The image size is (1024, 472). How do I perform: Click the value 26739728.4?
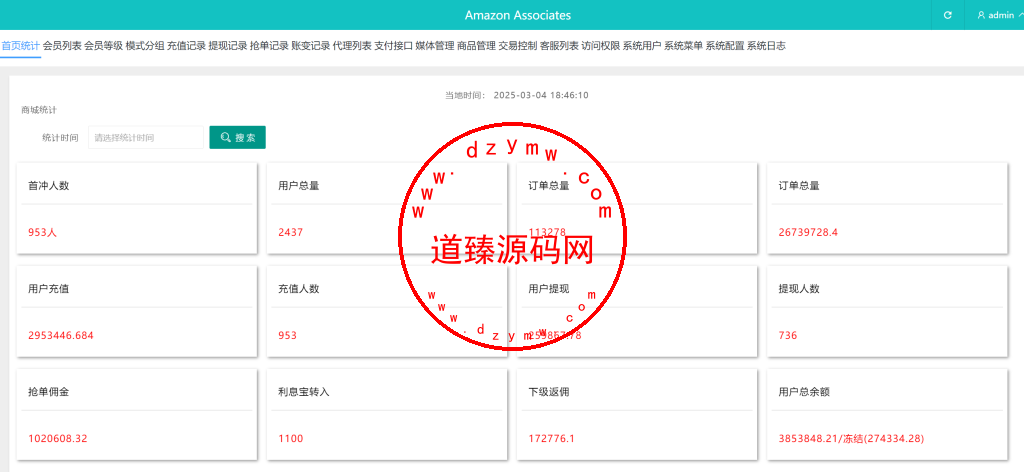(808, 232)
